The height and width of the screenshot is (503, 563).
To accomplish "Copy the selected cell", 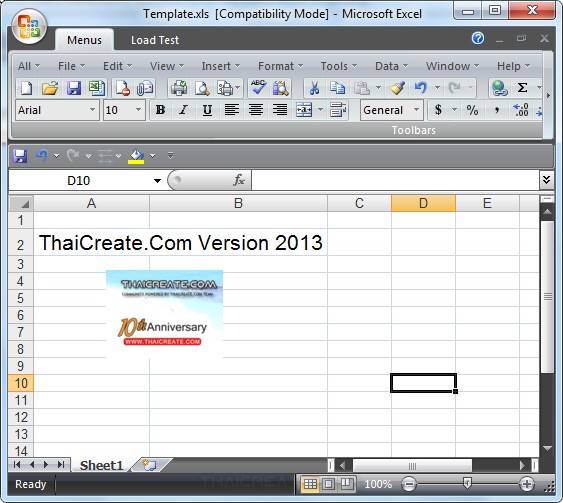I will click(338, 88).
